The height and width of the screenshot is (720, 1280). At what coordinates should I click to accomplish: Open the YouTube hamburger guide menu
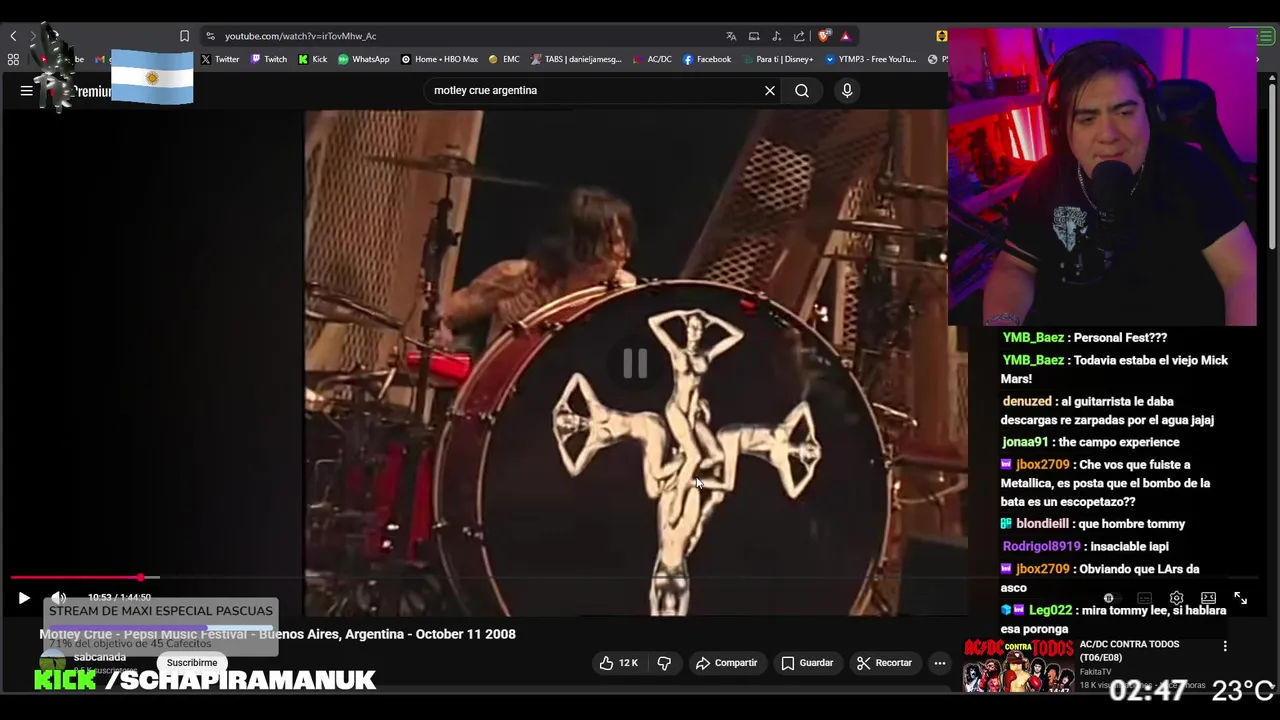26,90
